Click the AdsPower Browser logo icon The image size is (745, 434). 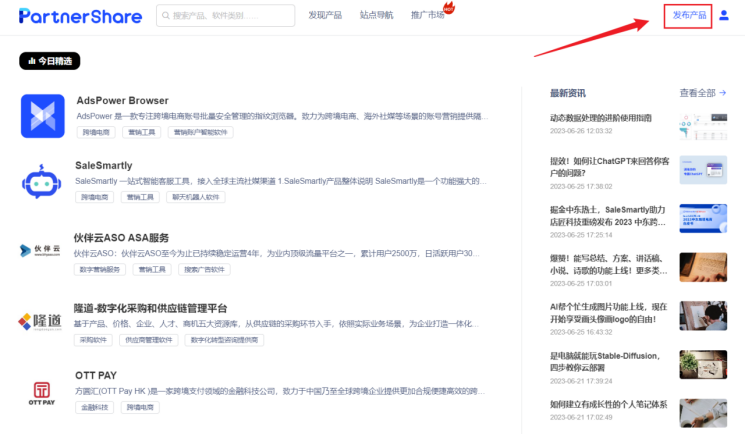tap(43, 116)
